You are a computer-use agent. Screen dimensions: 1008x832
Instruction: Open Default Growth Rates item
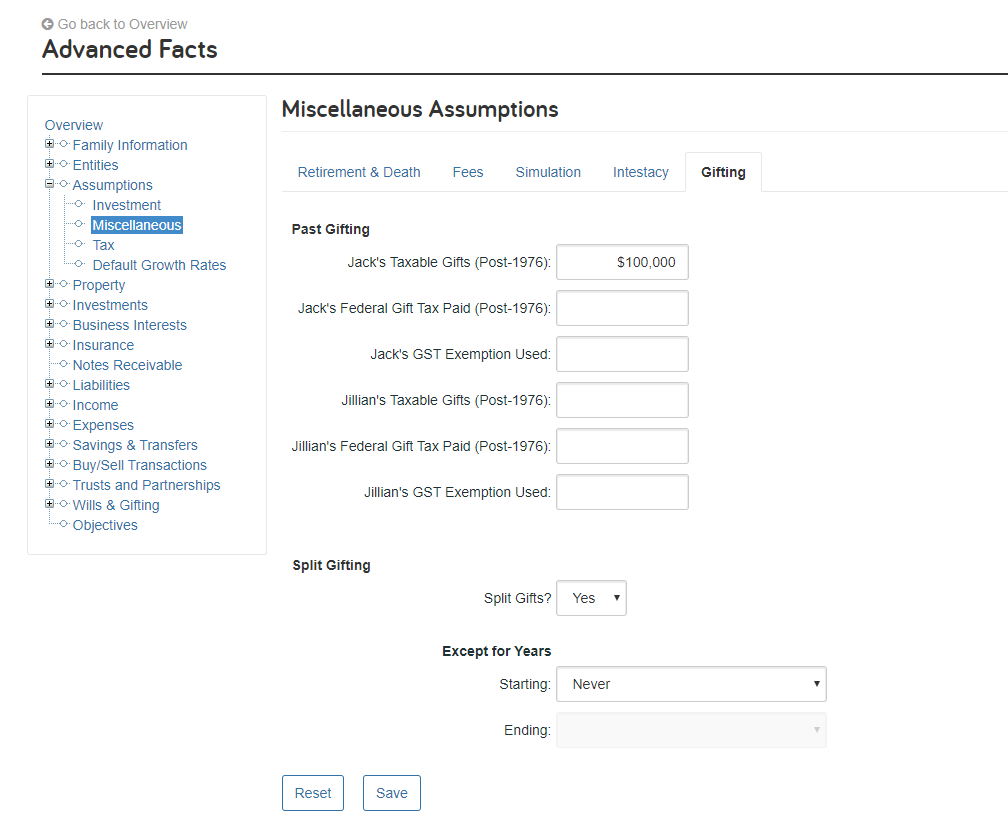click(x=159, y=265)
